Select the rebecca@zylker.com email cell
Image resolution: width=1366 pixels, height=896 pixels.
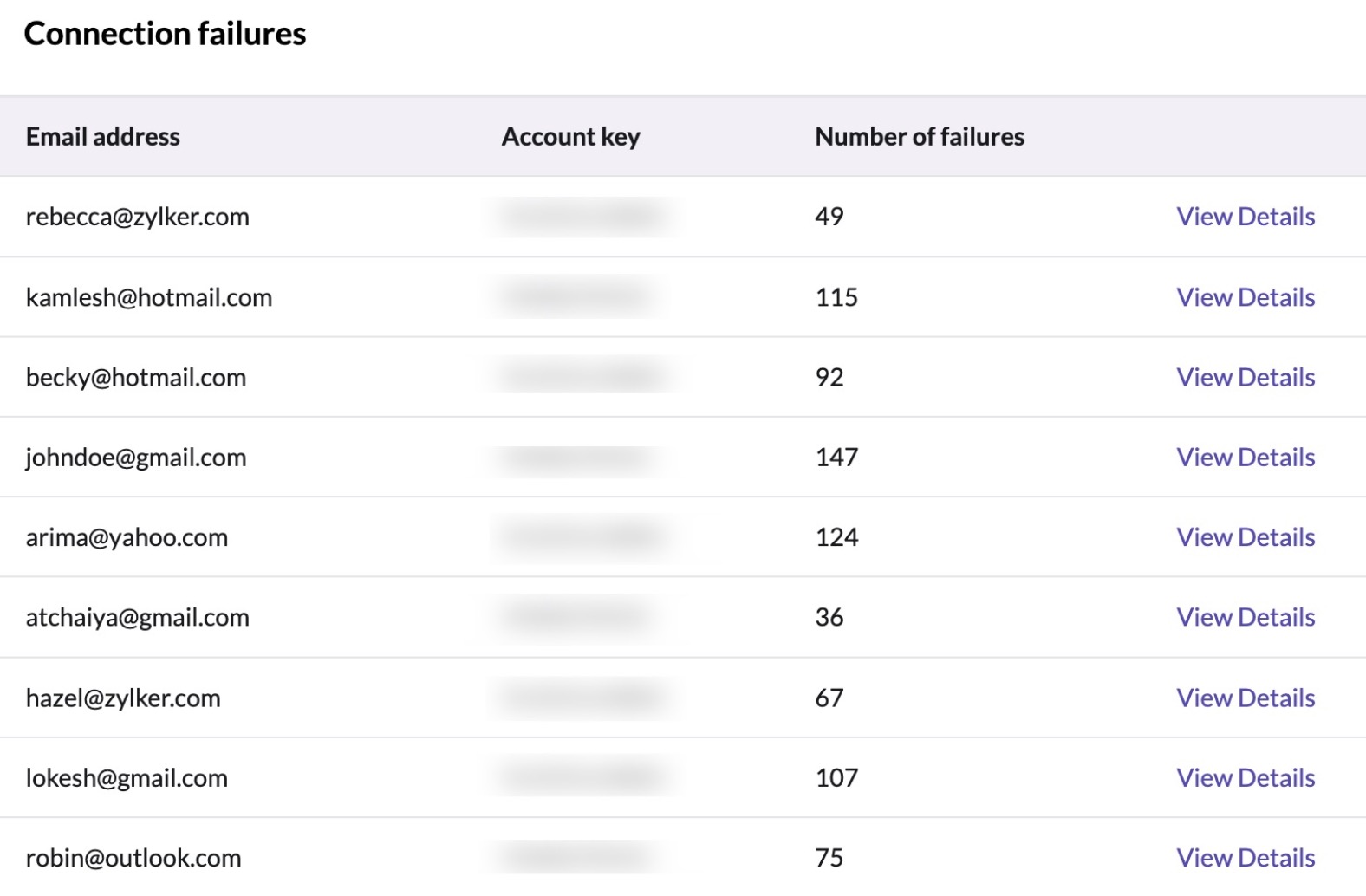coord(137,217)
